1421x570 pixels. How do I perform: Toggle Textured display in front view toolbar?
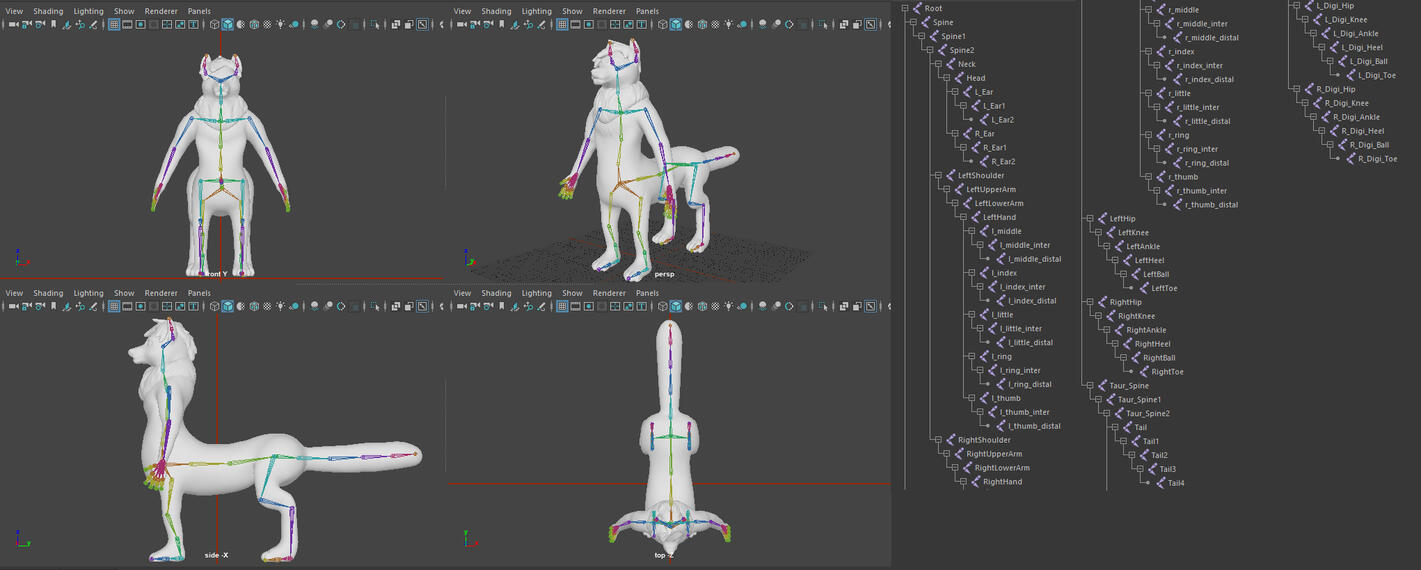coord(267,24)
